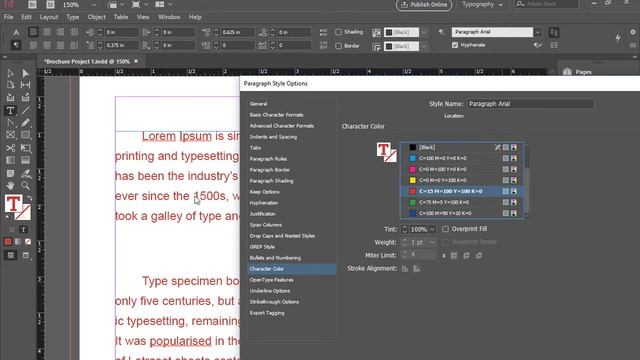Select the Rectangle Frame tool

10,135
